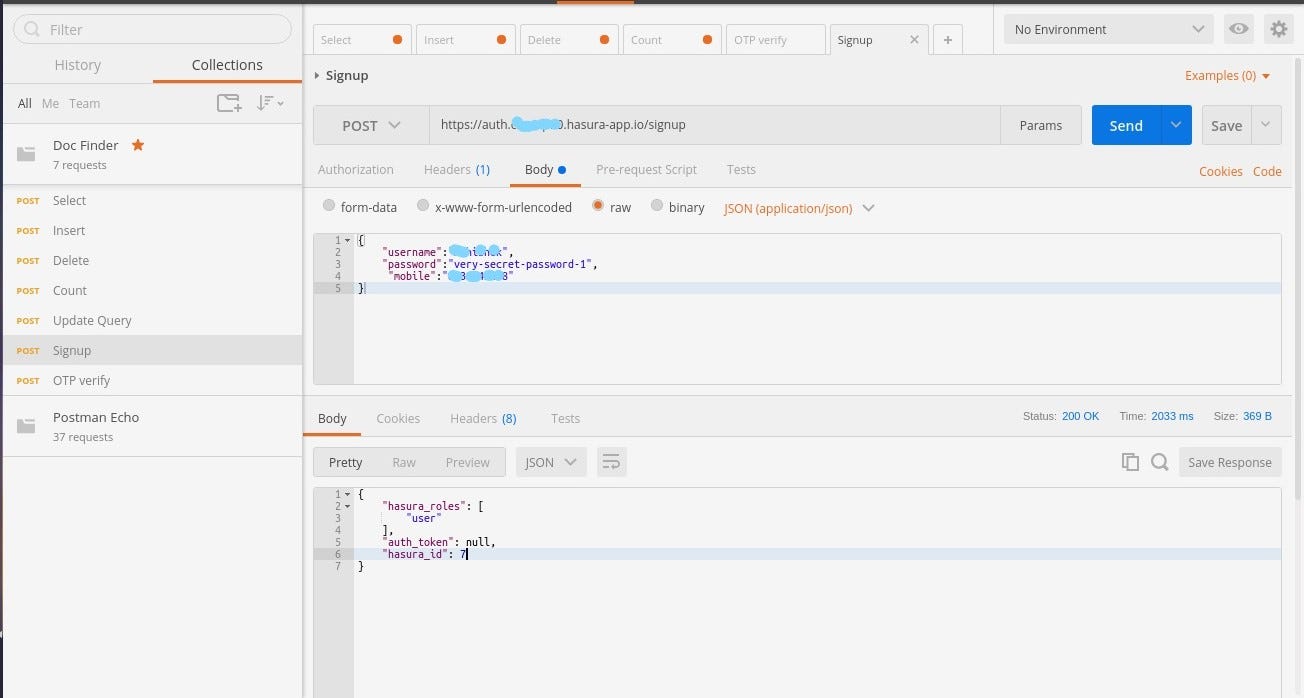1304x698 pixels.
Task: Open the Update Query request in sidebar
Action: coord(152,320)
